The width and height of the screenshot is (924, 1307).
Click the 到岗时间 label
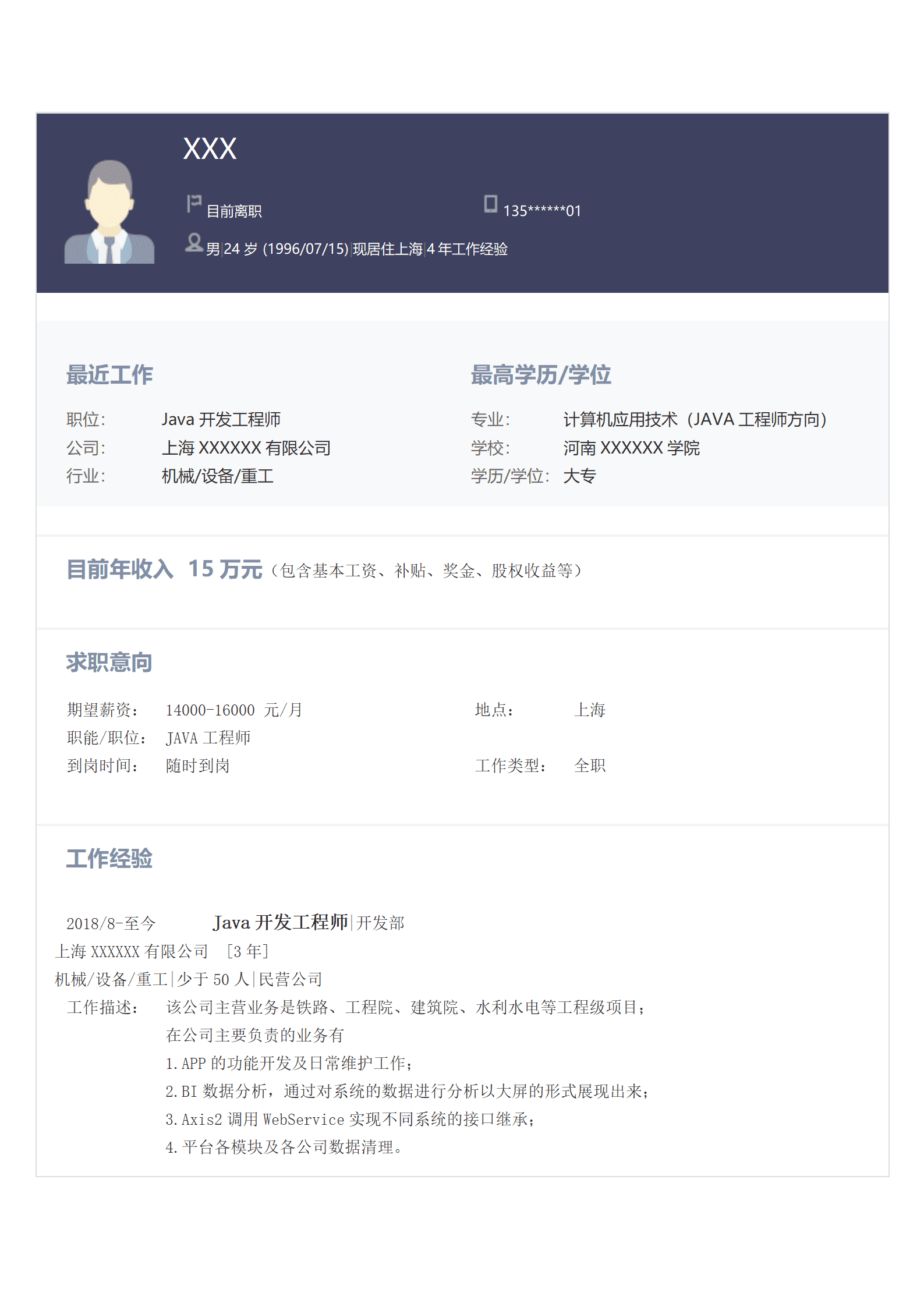pyautogui.click(x=102, y=766)
